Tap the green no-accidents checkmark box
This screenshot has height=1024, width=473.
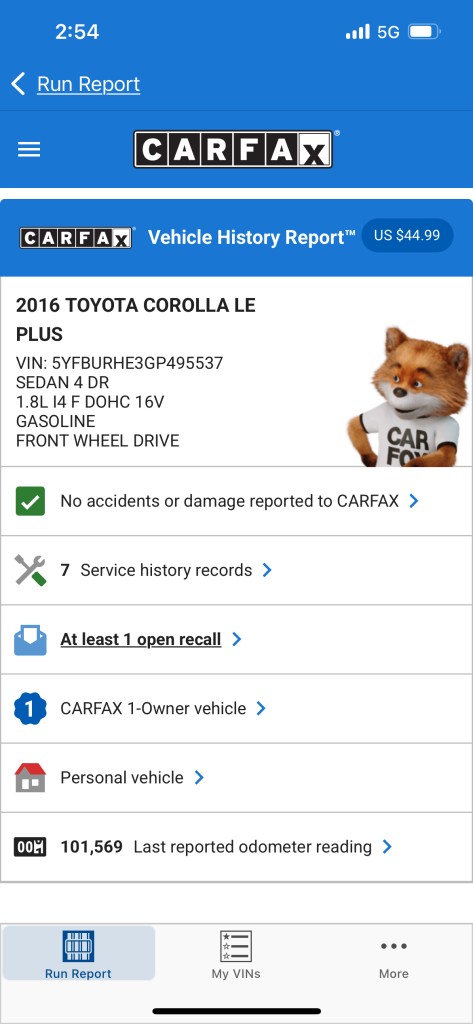click(x=30, y=501)
